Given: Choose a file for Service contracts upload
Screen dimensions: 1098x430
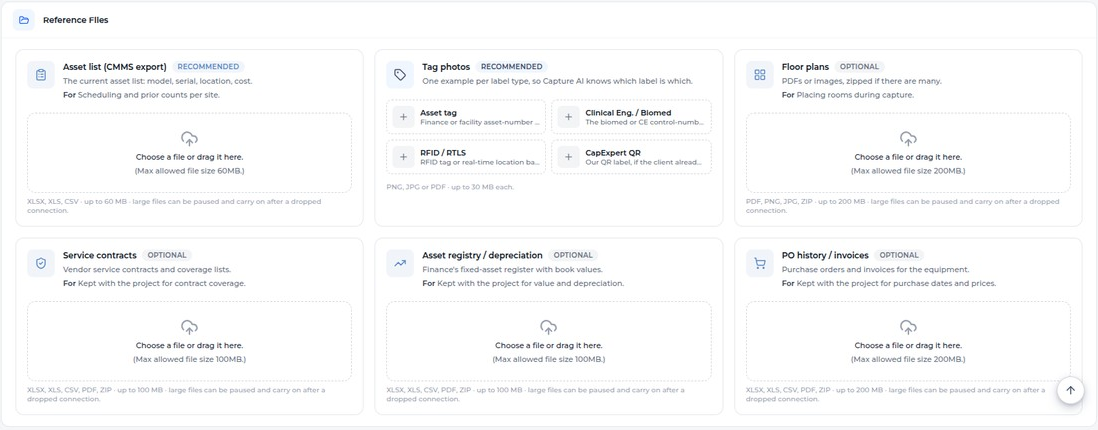Looking at the screenshot, I should [189, 341].
